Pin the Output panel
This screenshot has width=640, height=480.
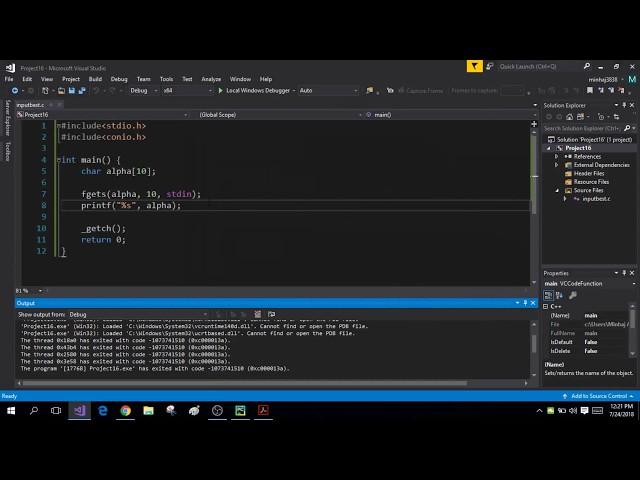(525, 303)
